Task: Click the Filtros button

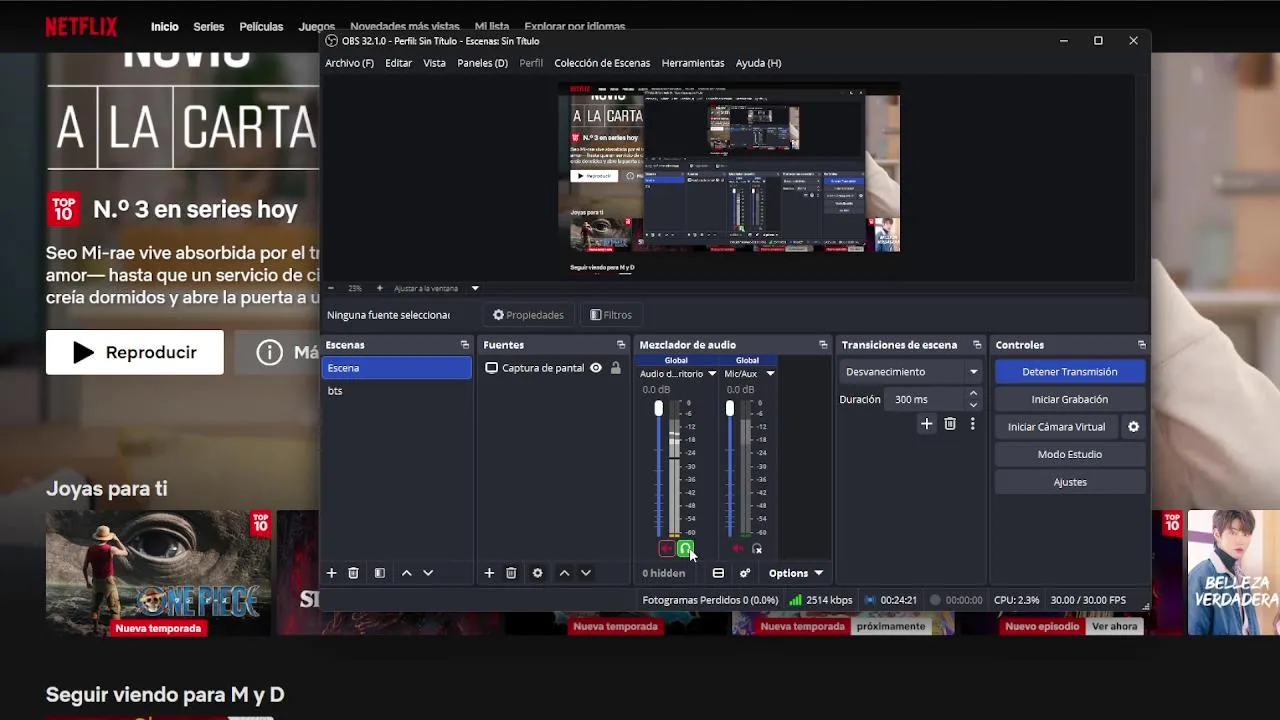Action: coord(610,315)
